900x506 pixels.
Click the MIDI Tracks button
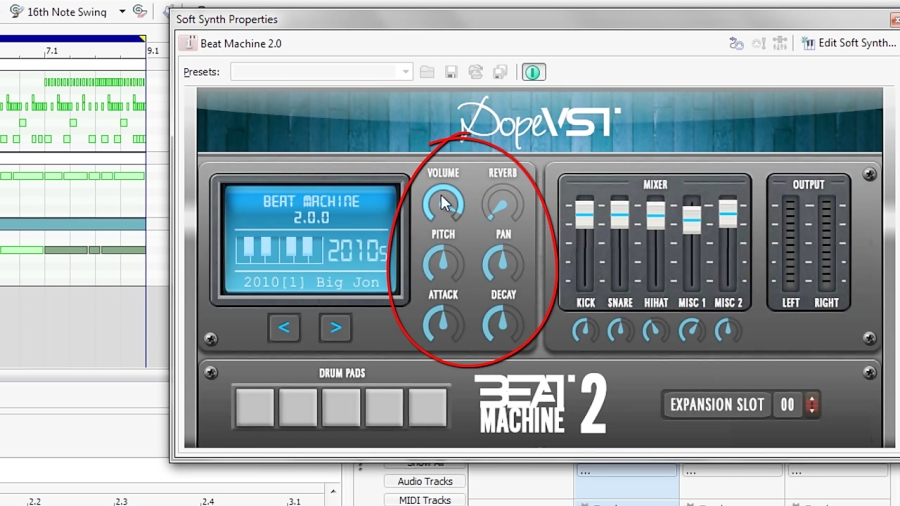coord(425,500)
